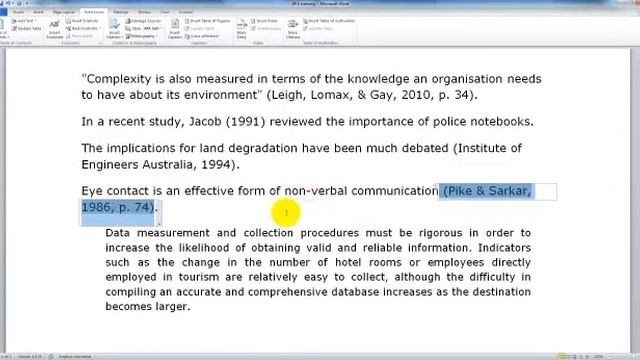Click 'Engineers Australia, 1994)' in the document
Image resolution: width=640 pixels, height=360 pixels.
tap(158, 164)
